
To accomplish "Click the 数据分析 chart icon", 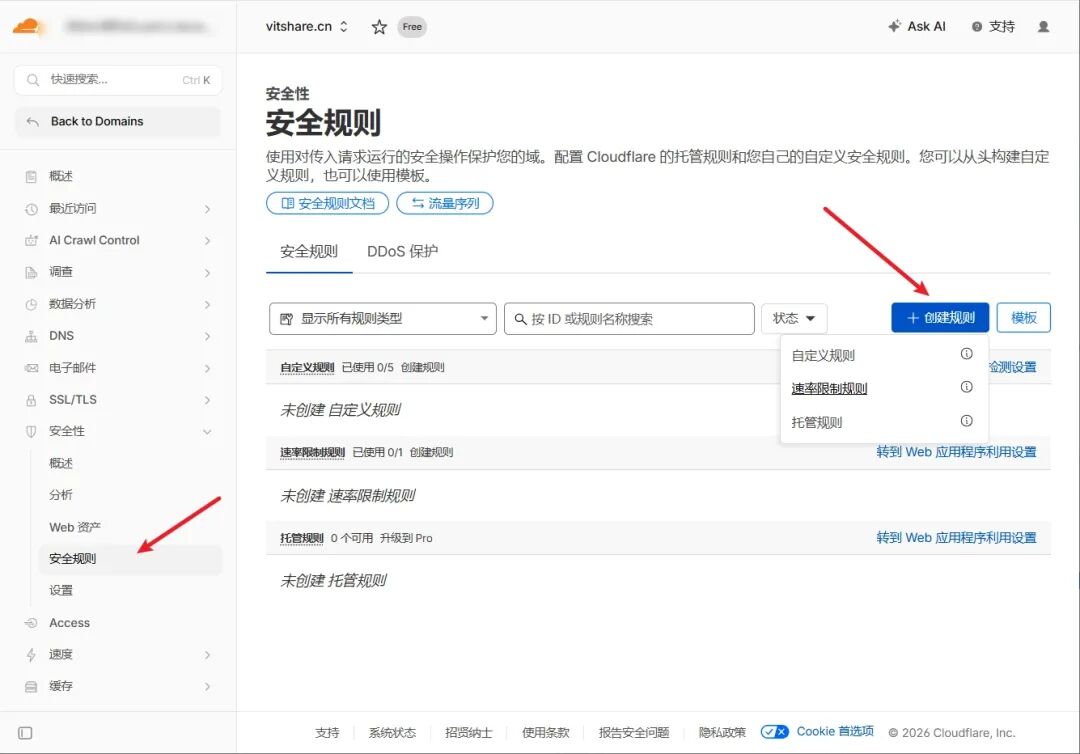I will (x=31, y=304).
